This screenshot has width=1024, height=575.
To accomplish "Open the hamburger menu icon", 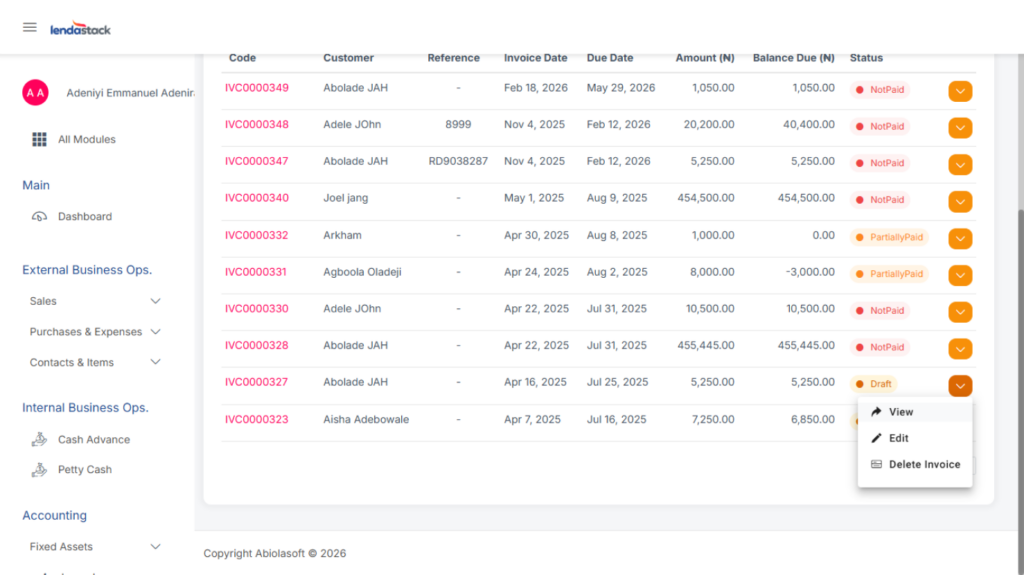I will [x=30, y=27].
